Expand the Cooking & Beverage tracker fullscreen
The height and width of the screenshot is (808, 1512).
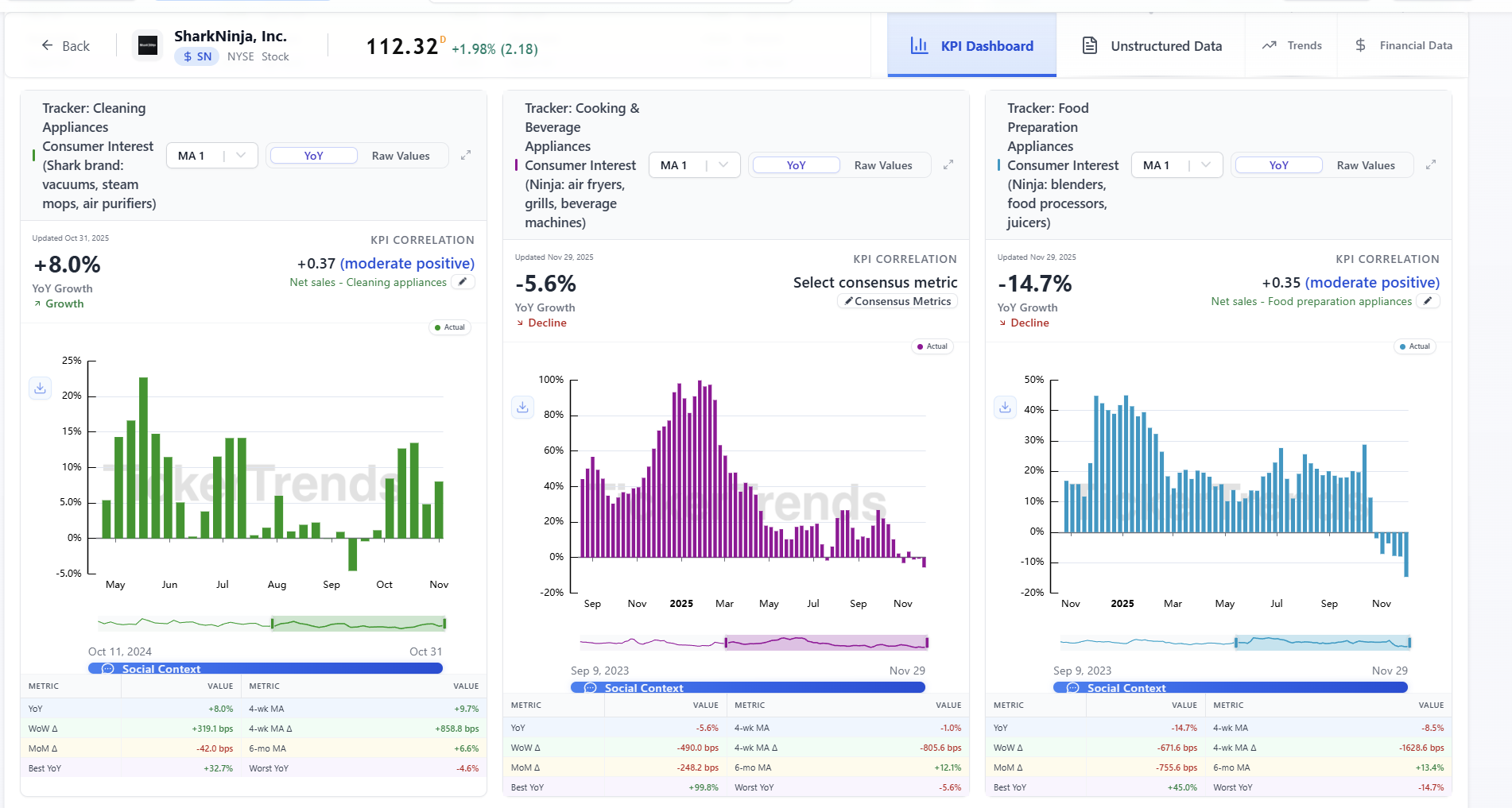click(948, 165)
